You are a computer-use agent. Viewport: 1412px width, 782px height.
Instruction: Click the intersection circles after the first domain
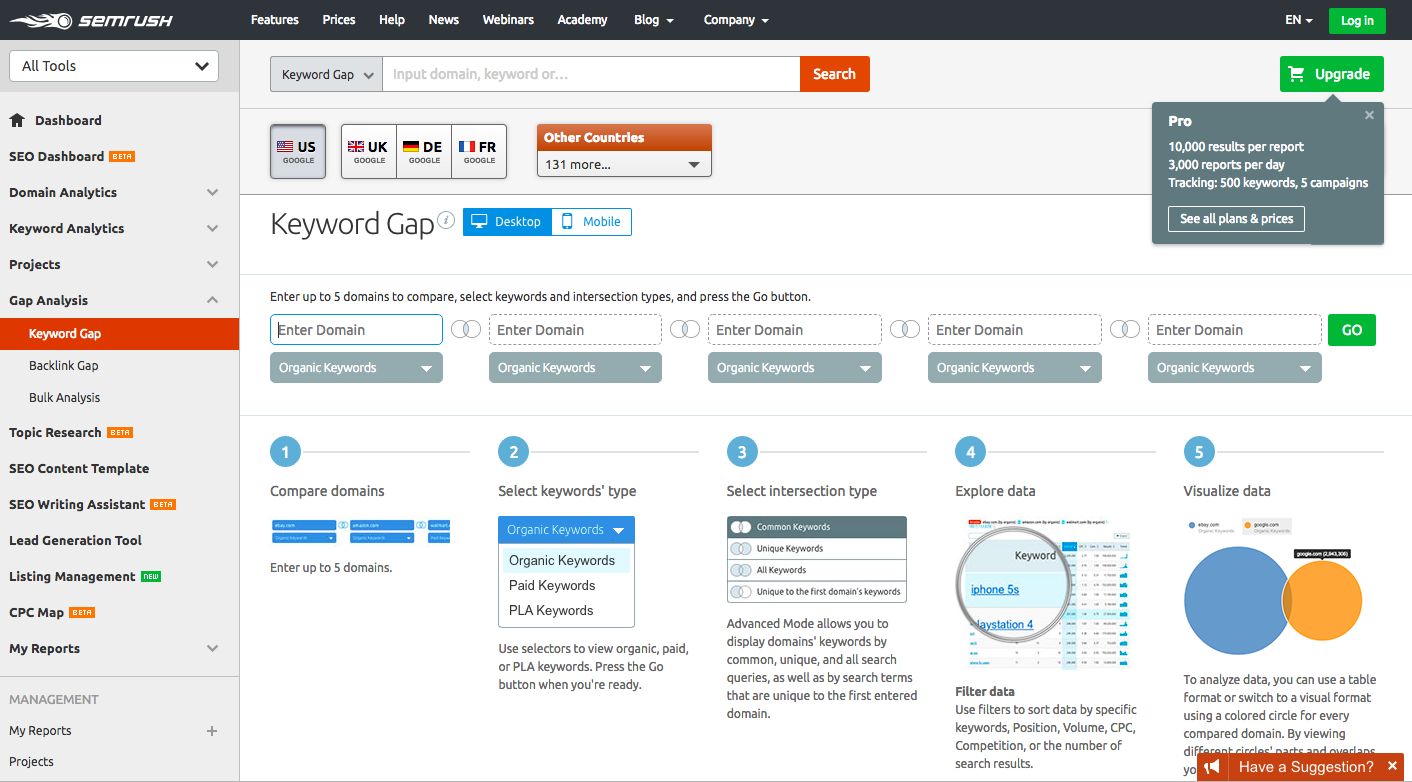tap(466, 330)
